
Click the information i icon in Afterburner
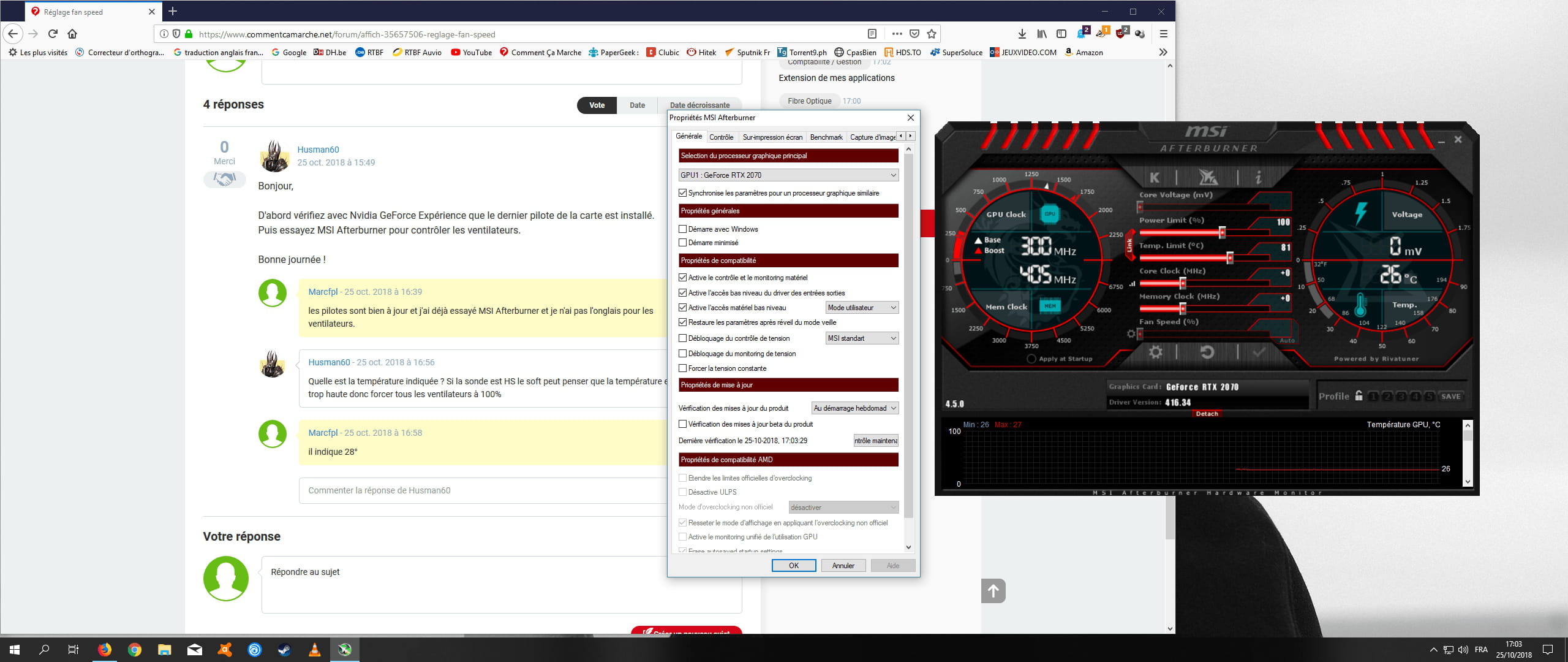[1258, 178]
